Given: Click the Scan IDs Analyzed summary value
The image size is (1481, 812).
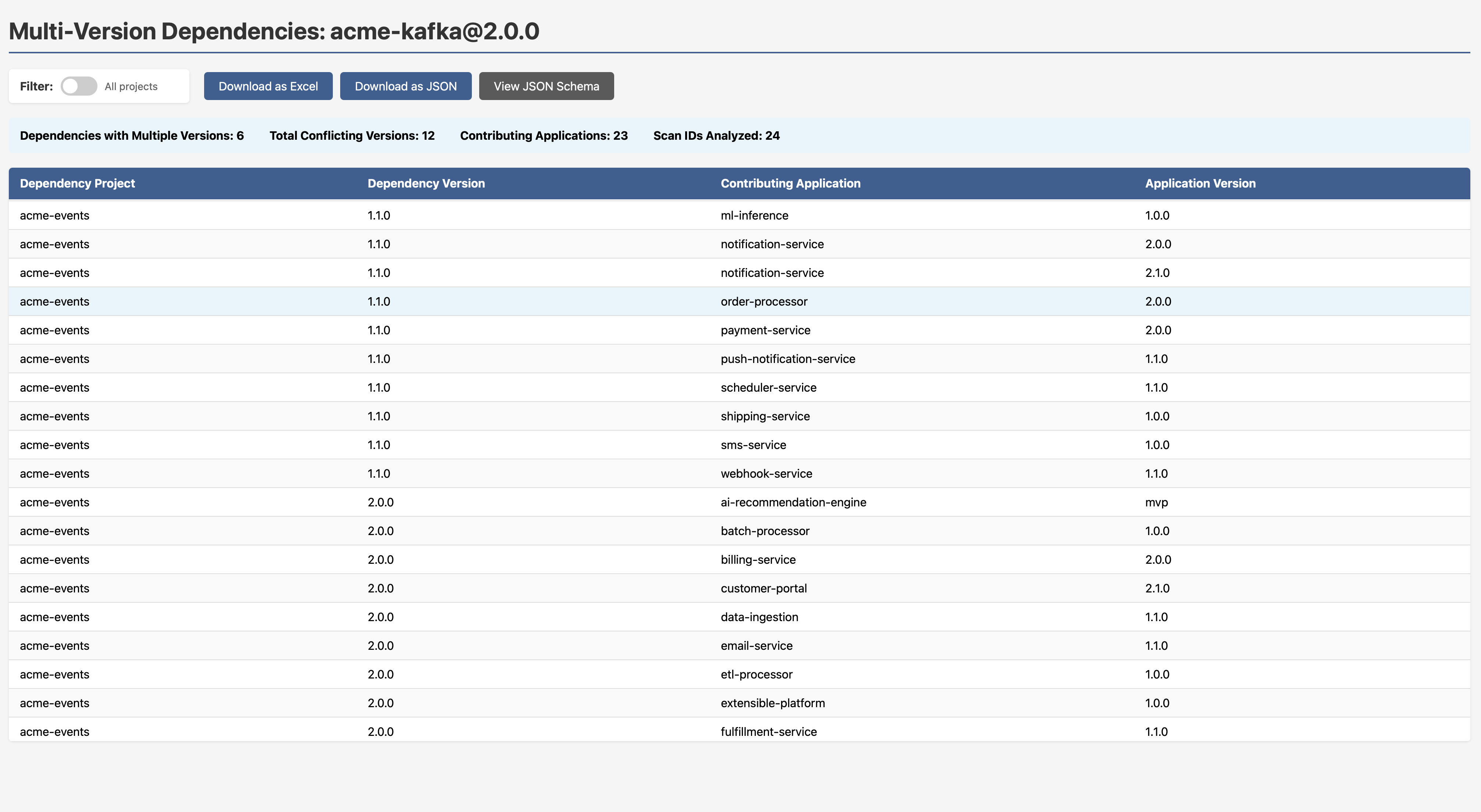Looking at the screenshot, I should point(716,136).
